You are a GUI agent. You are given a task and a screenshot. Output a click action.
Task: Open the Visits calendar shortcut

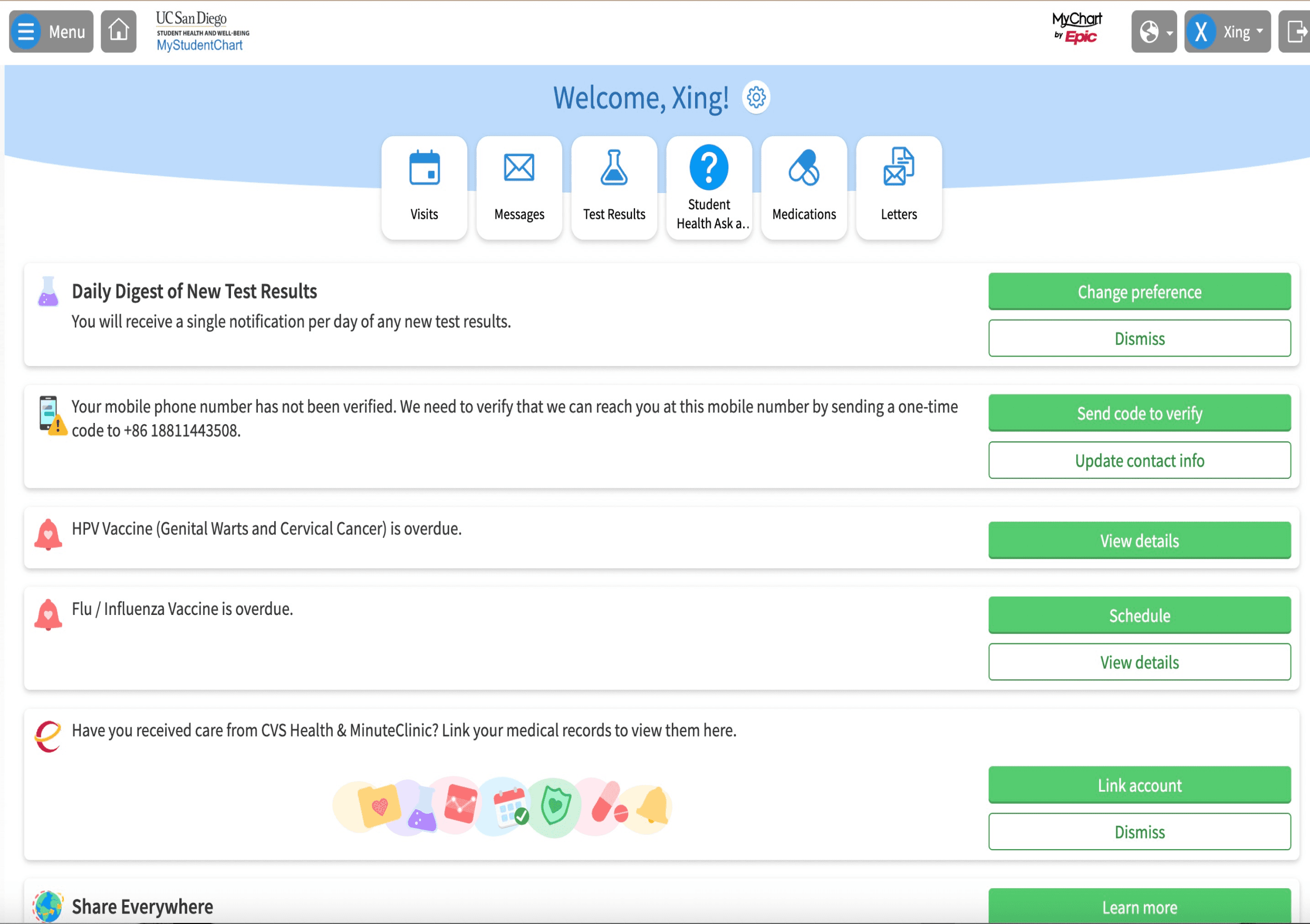[424, 187]
